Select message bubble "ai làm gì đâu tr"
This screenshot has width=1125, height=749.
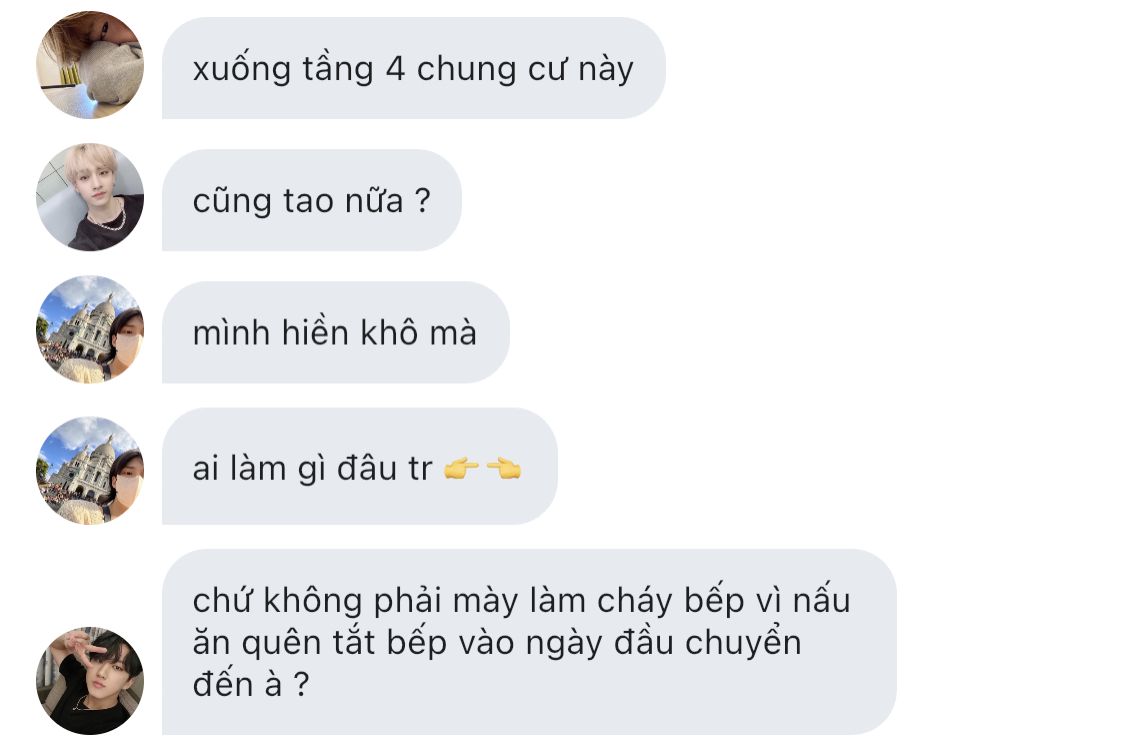(x=359, y=466)
